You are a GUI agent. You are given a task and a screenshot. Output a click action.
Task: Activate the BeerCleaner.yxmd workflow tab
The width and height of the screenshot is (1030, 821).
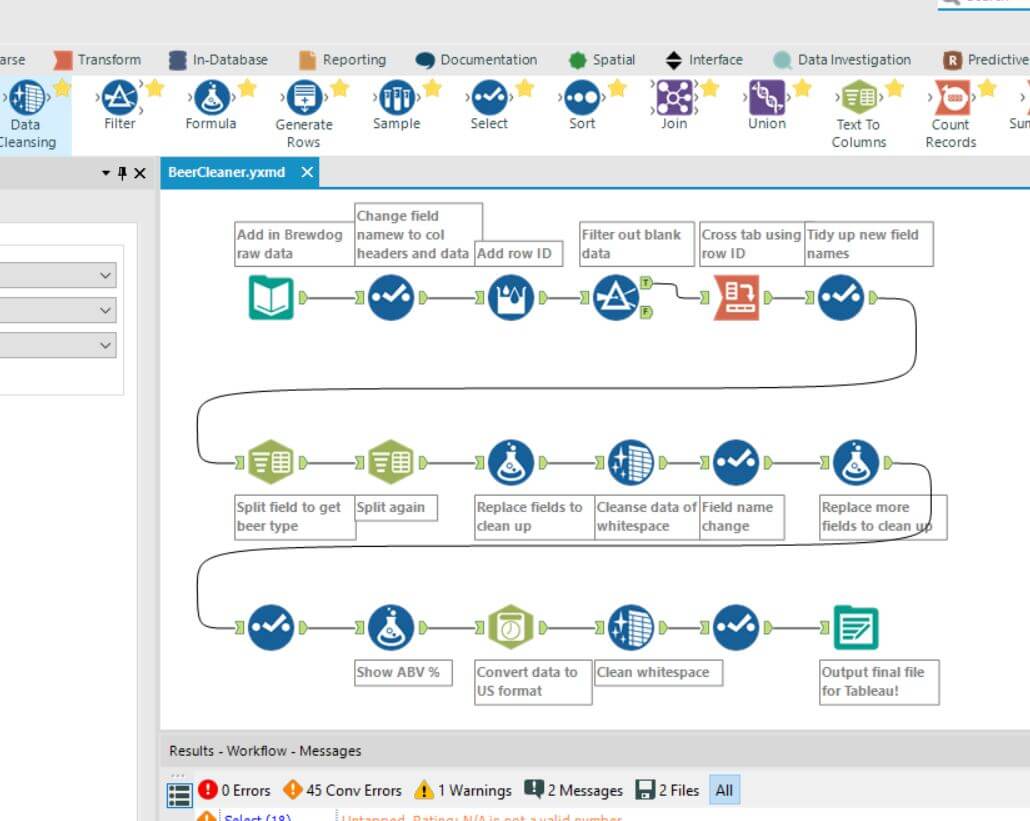point(227,172)
